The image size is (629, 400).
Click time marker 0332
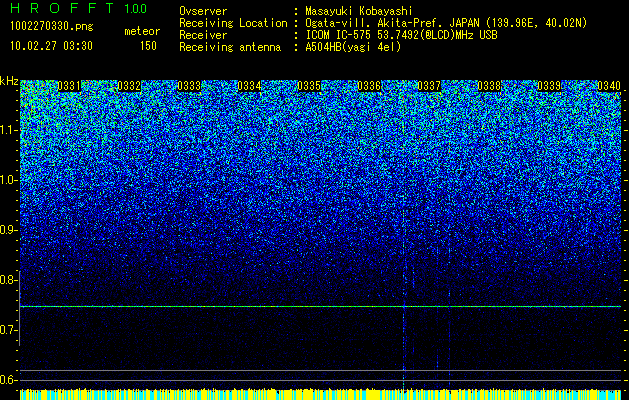(x=129, y=86)
